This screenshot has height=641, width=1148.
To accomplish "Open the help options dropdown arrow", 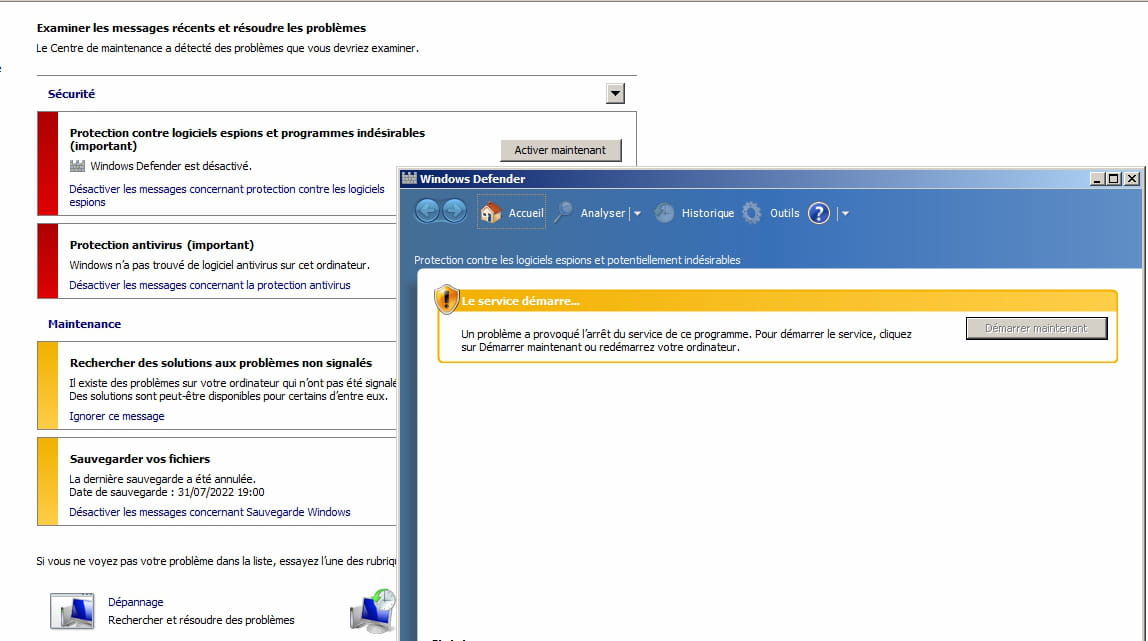I will click(845, 214).
